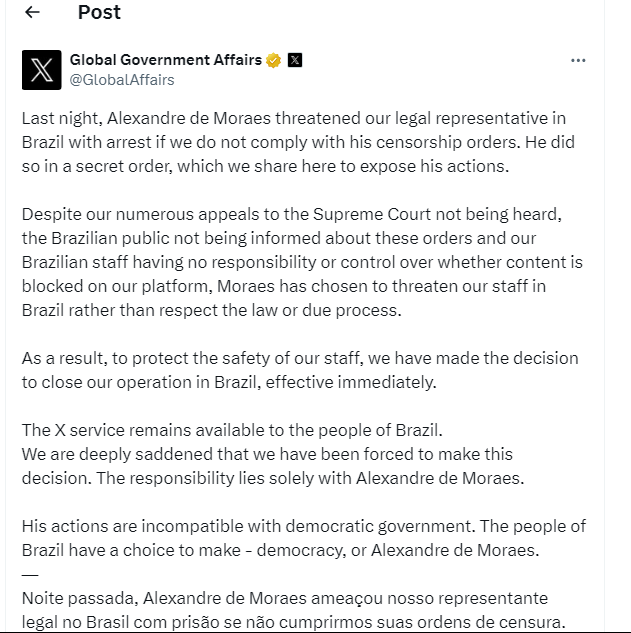Click the line 'As a result, to protect'

coord(300,358)
